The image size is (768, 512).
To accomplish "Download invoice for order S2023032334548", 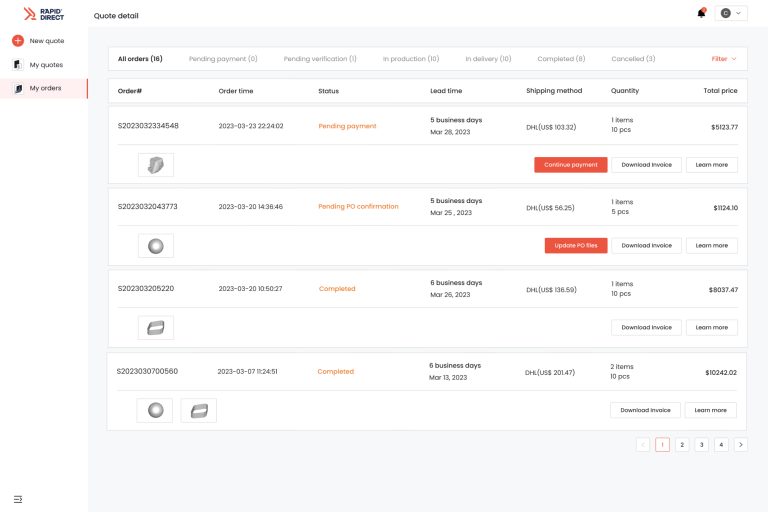I will [x=647, y=165].
